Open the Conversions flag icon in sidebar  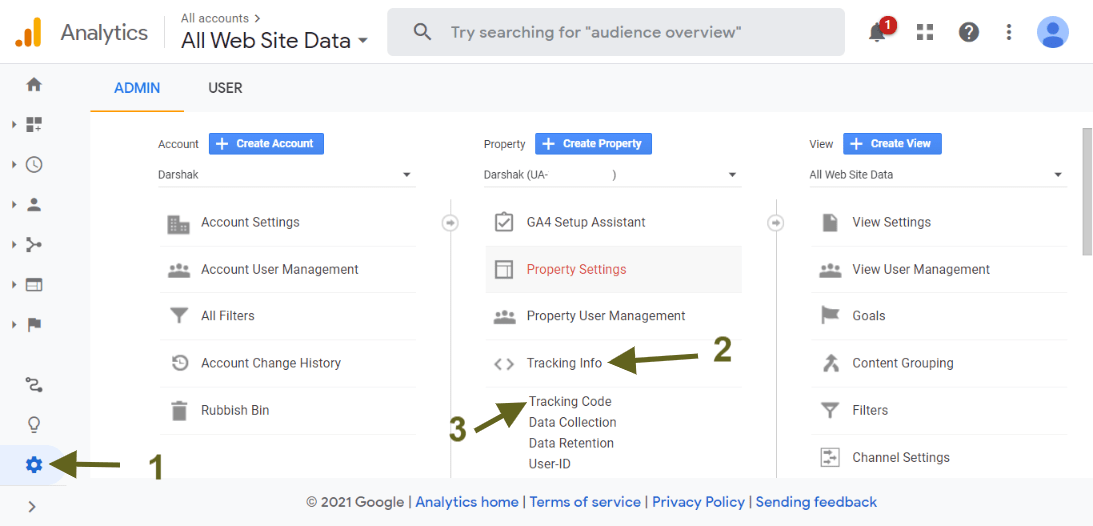click(34, 324)
